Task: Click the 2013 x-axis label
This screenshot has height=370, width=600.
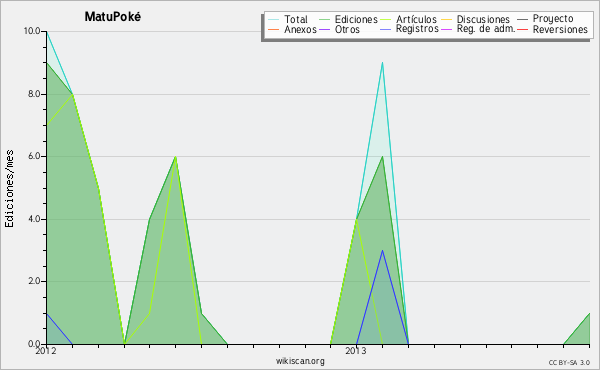Action: coord(356,351)
